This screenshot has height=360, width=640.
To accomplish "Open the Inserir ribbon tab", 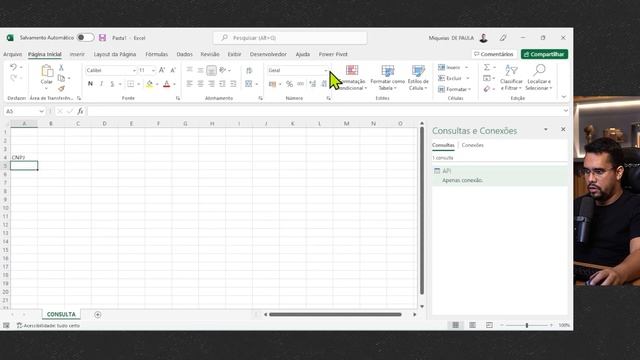I will click(x=77, y=54).
